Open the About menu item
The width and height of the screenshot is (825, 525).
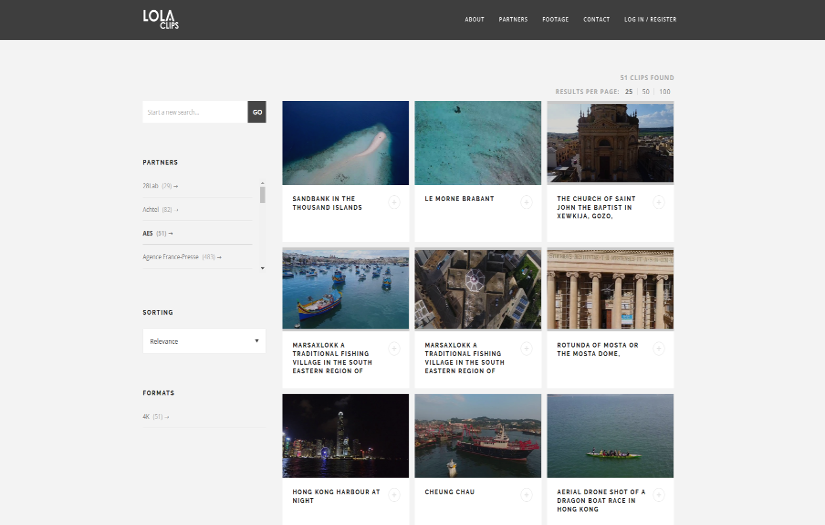474,19
